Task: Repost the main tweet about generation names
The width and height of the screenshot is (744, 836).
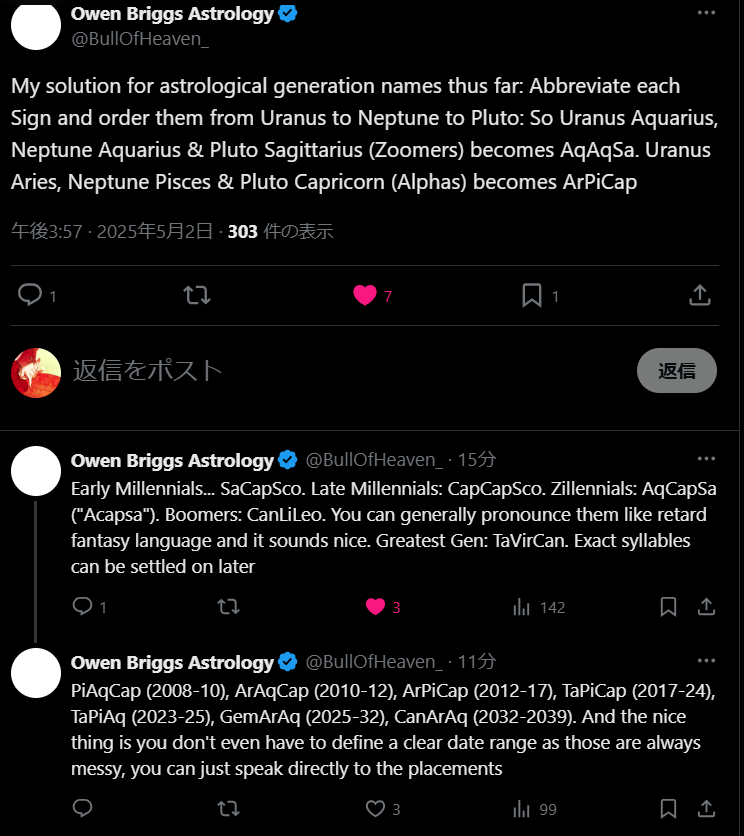Action: [197, 295]
